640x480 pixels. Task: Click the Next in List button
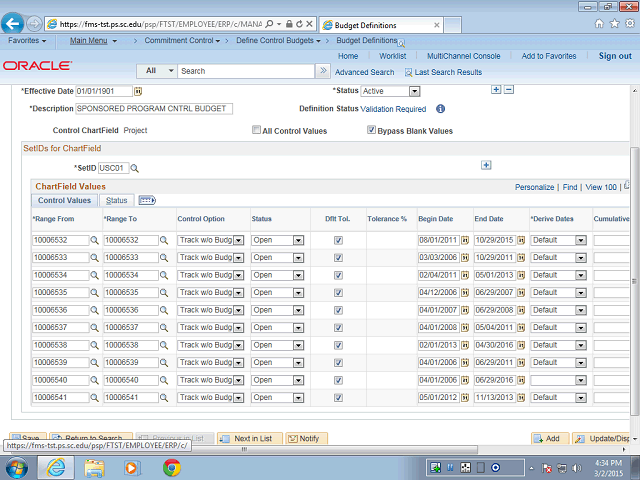coord(252,438)
